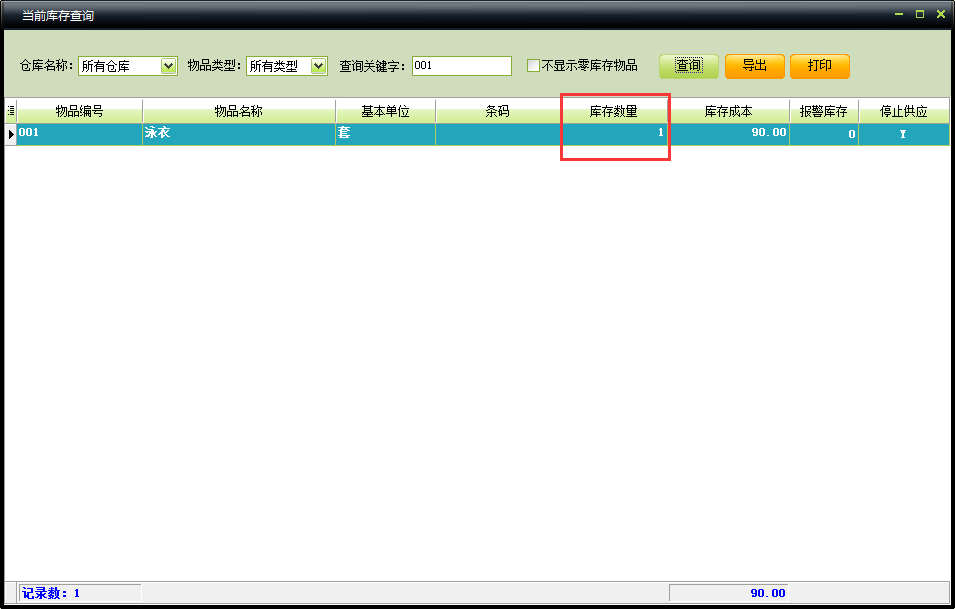The width and height of the screenshot is (955, 609).
Task: Click the 停止供应 column header
Action: click(x=903, y=111)
